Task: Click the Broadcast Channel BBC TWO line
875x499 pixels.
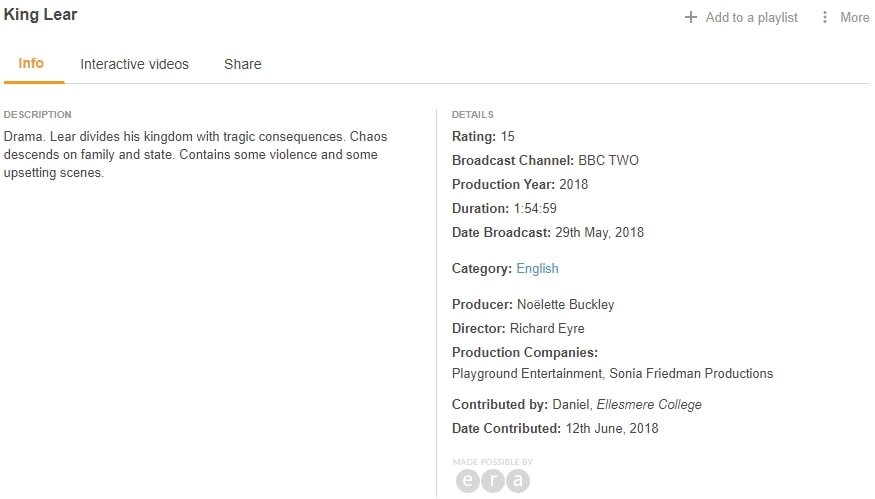Action: pos(545,160)
